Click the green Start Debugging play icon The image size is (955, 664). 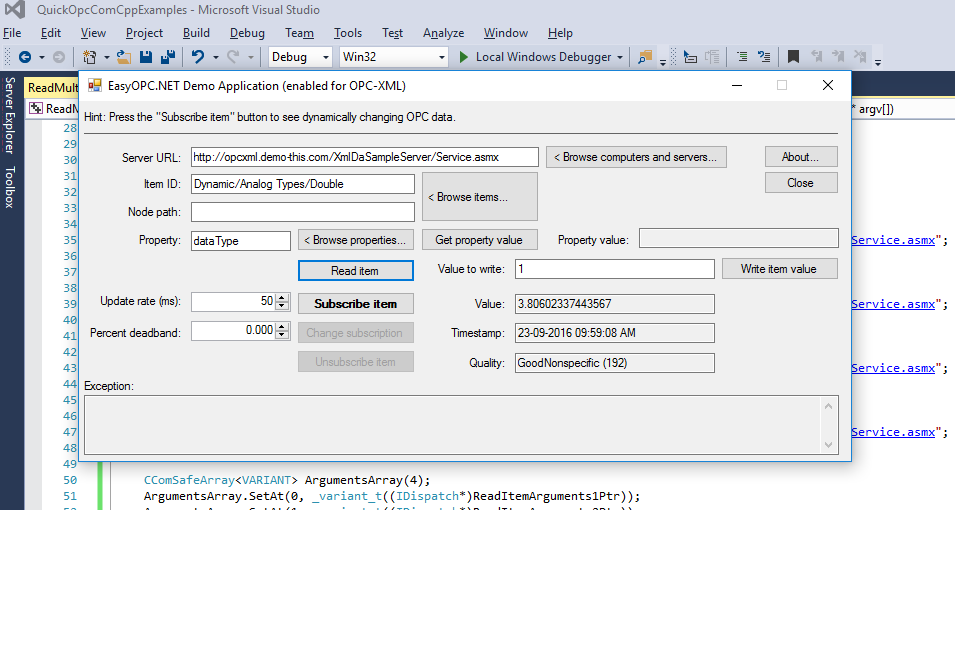click(x=463, y=57)
